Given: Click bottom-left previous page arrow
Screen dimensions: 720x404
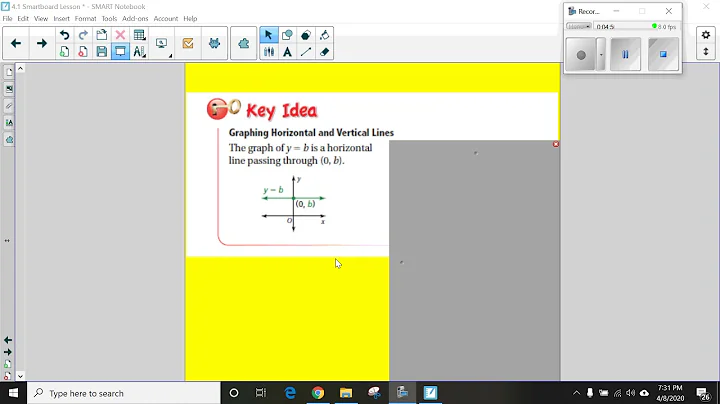Looking at the screenshot, I should click(x=8, y=340).
